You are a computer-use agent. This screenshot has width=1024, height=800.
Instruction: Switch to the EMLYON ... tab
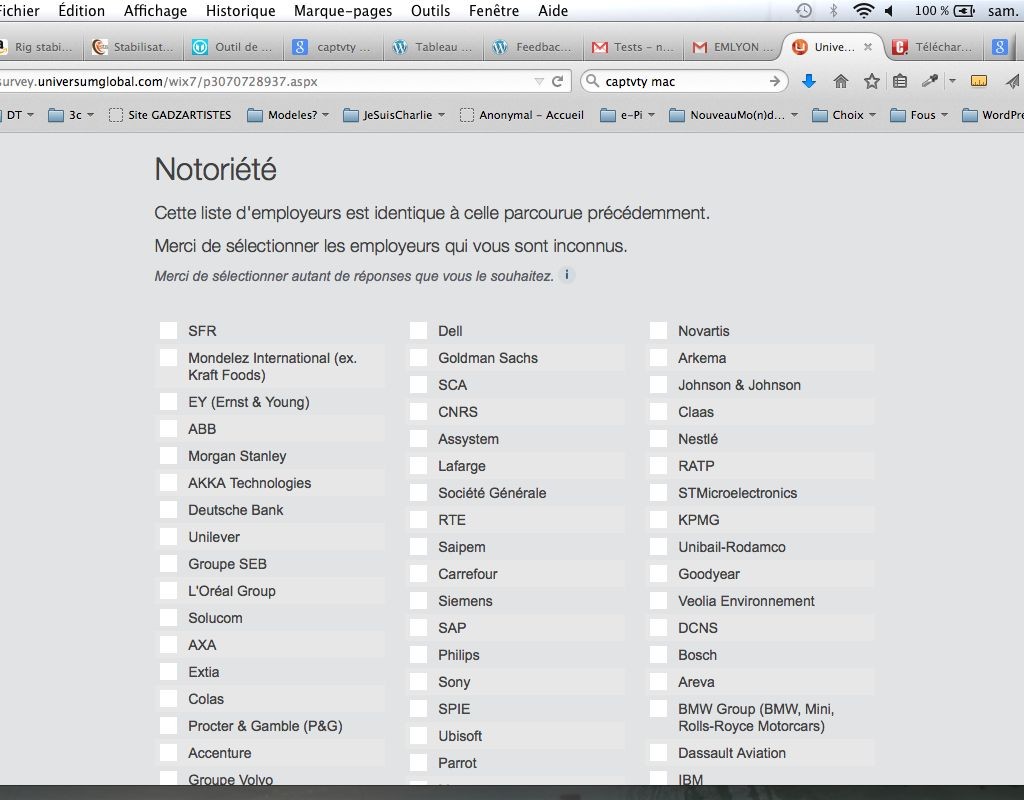pyautogui.click(x=732, y=47)
